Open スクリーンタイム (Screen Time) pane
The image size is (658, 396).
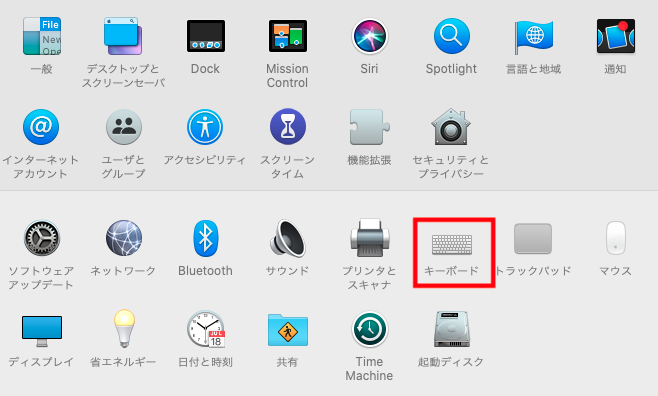tap(287, 127)
